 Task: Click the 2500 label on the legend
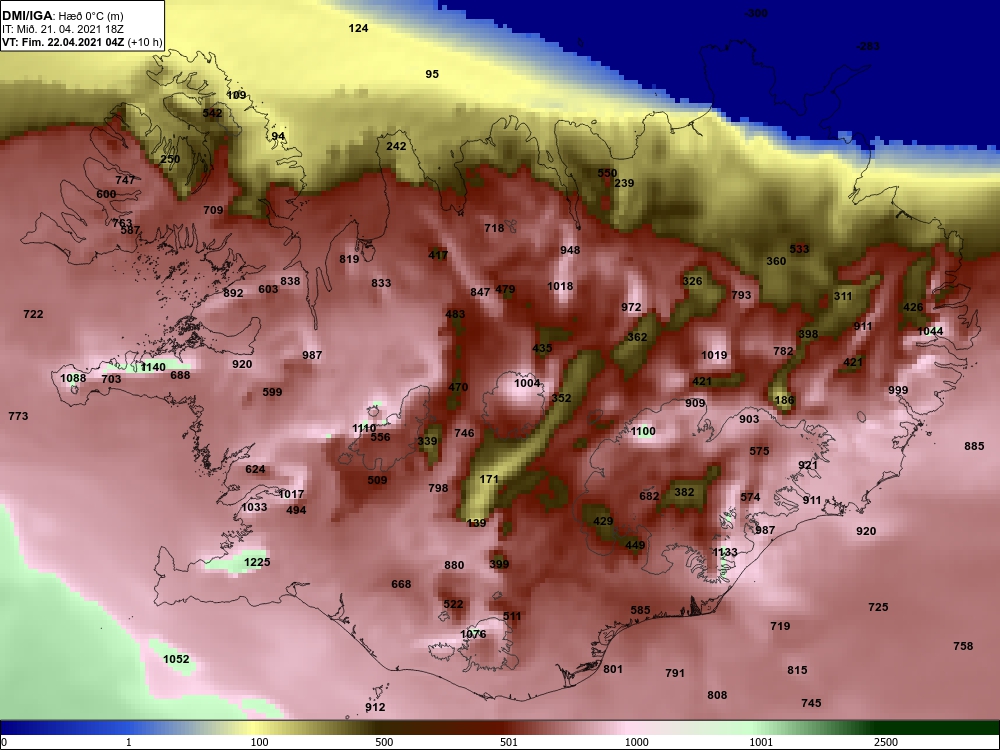point(886,742)
